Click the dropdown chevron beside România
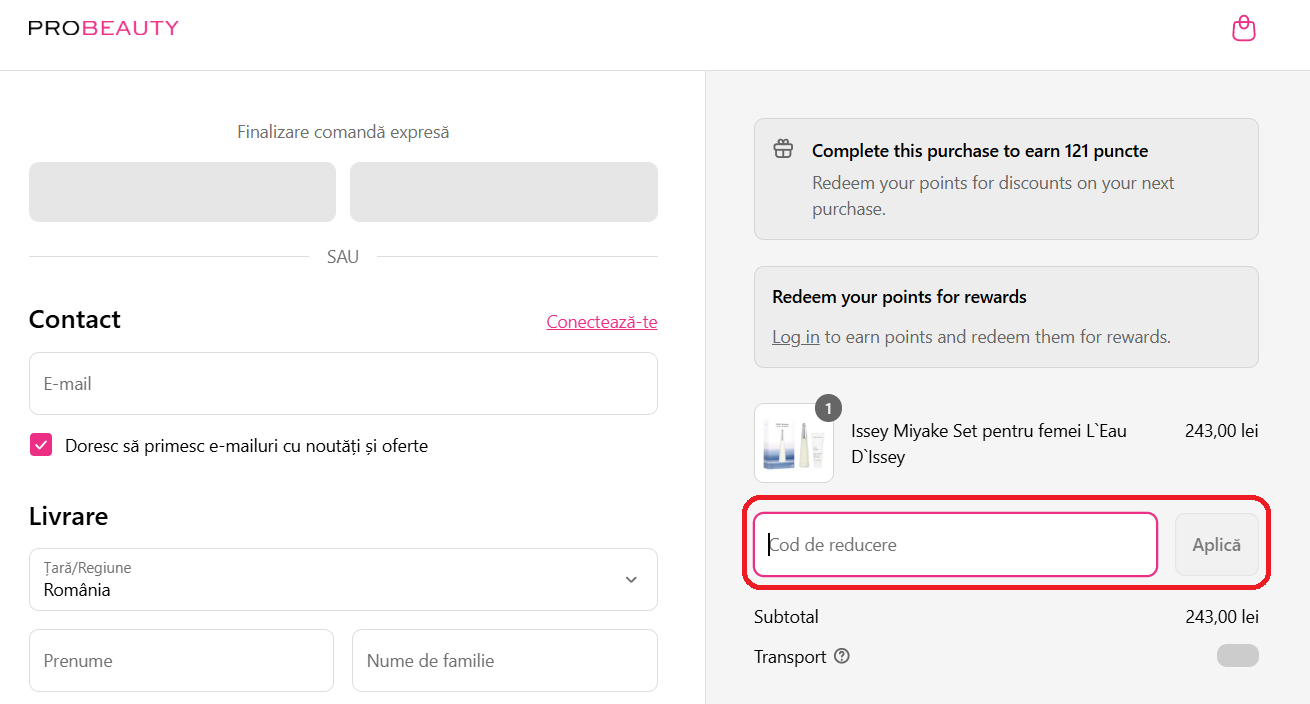This screenshot has height=704, width=1310. [x=631, y=580]
